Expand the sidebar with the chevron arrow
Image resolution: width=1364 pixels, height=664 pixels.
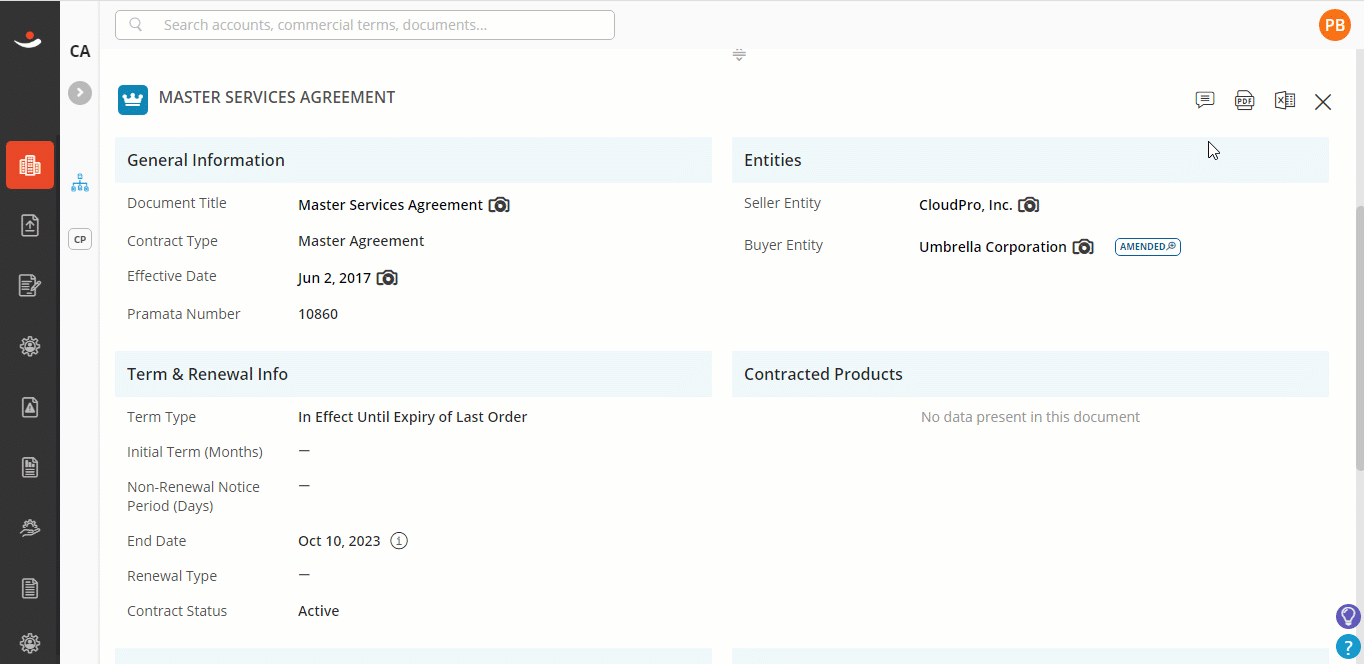point(80,93)
